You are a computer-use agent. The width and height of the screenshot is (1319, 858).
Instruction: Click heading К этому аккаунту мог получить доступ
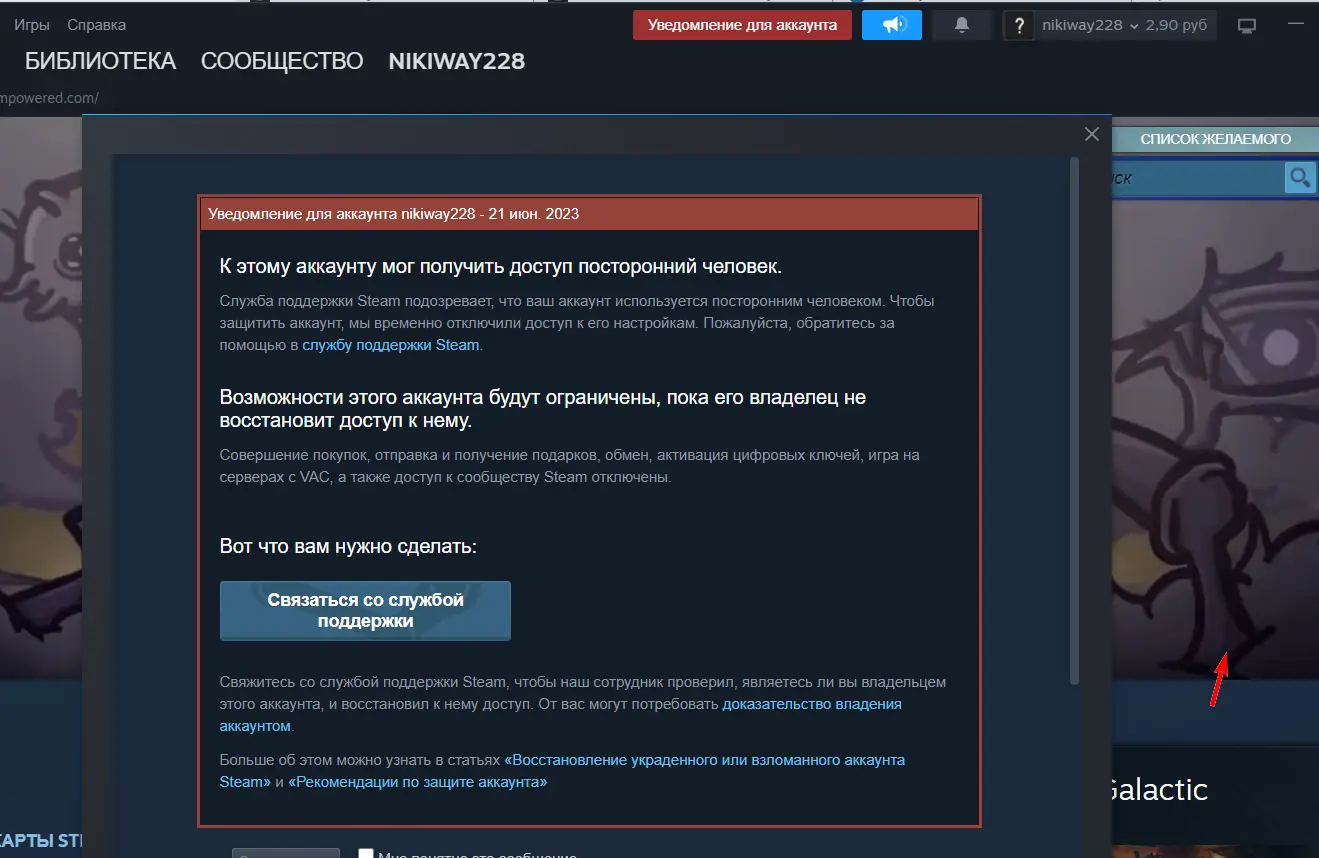pyautogui.click(x=500, y=267)
